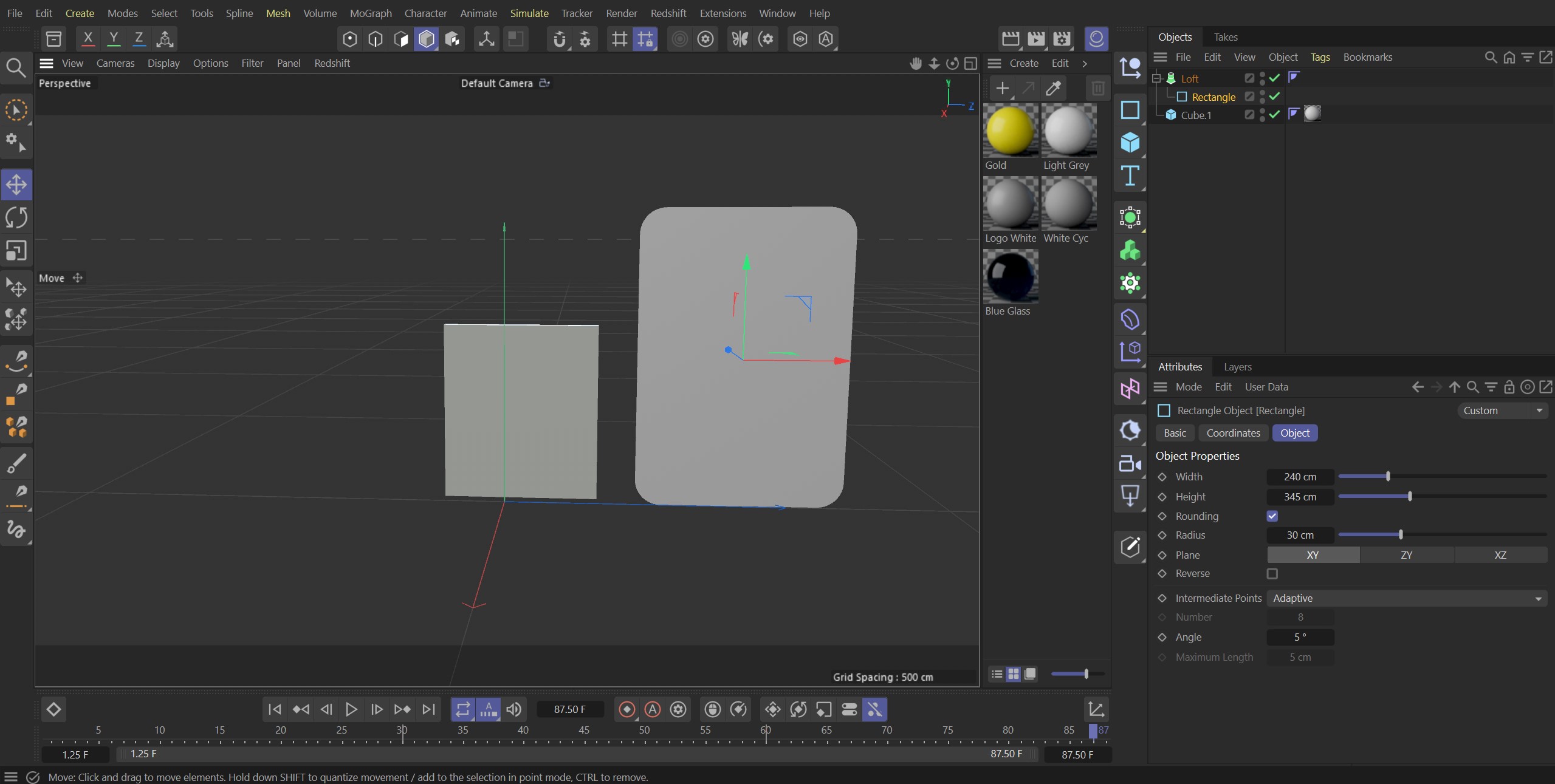The image size is (1555, 784).
Task: Toggle the Loft object's green enable checkmark
Action: (x=1275, y=78)
